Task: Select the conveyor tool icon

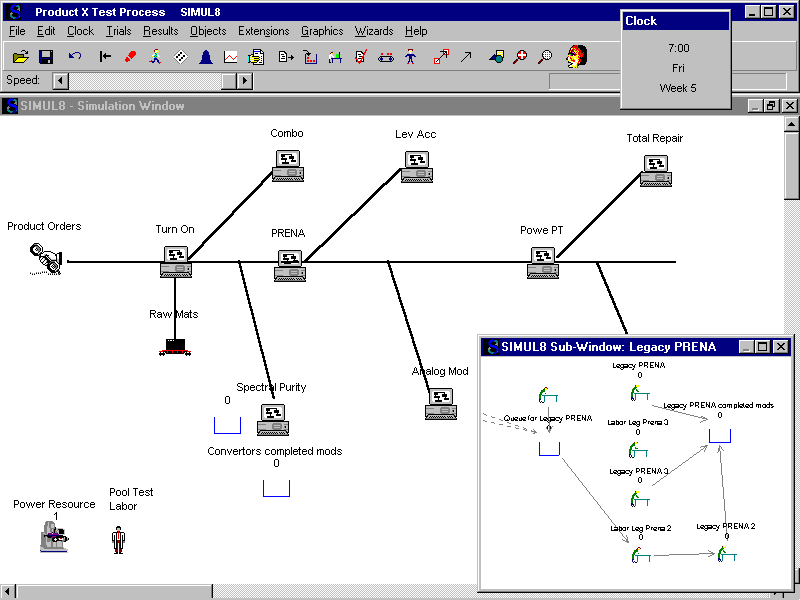Action: 386,57
